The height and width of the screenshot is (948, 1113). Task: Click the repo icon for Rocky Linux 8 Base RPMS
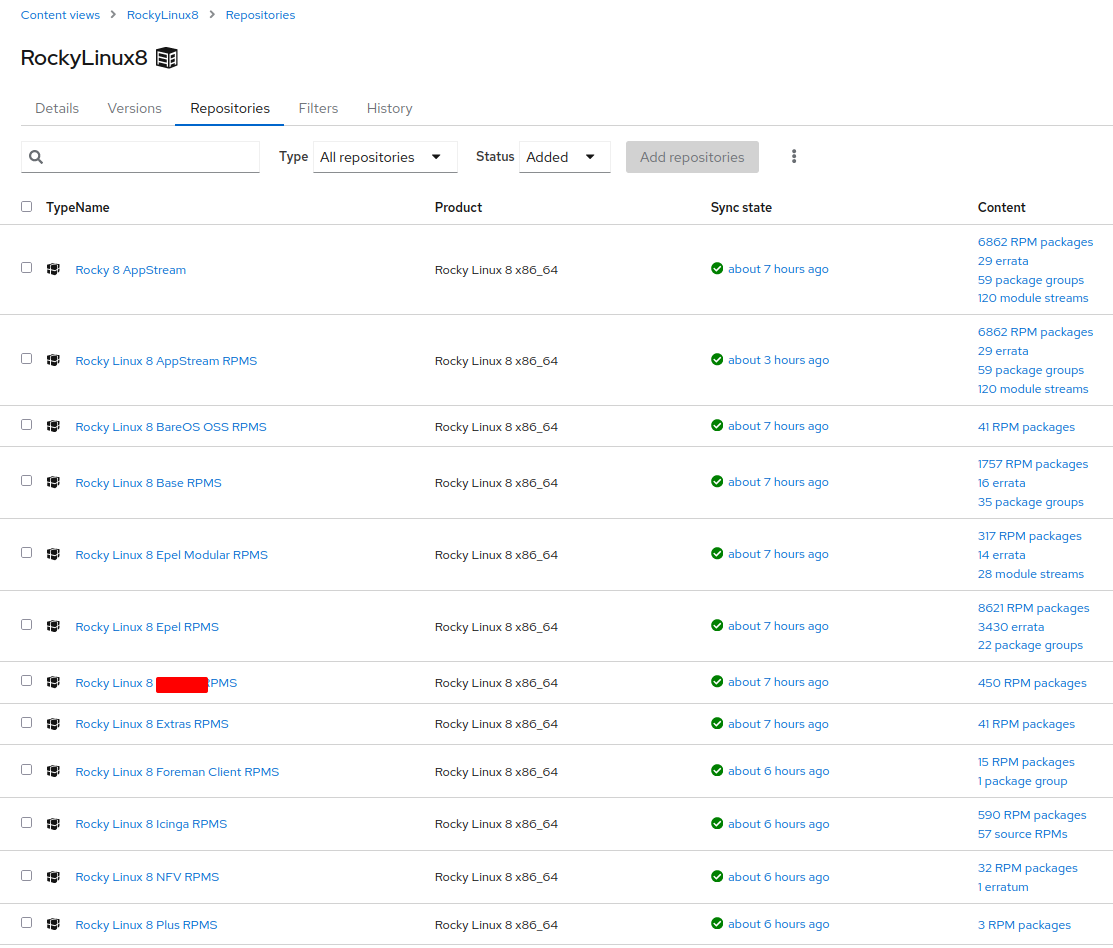53,482
